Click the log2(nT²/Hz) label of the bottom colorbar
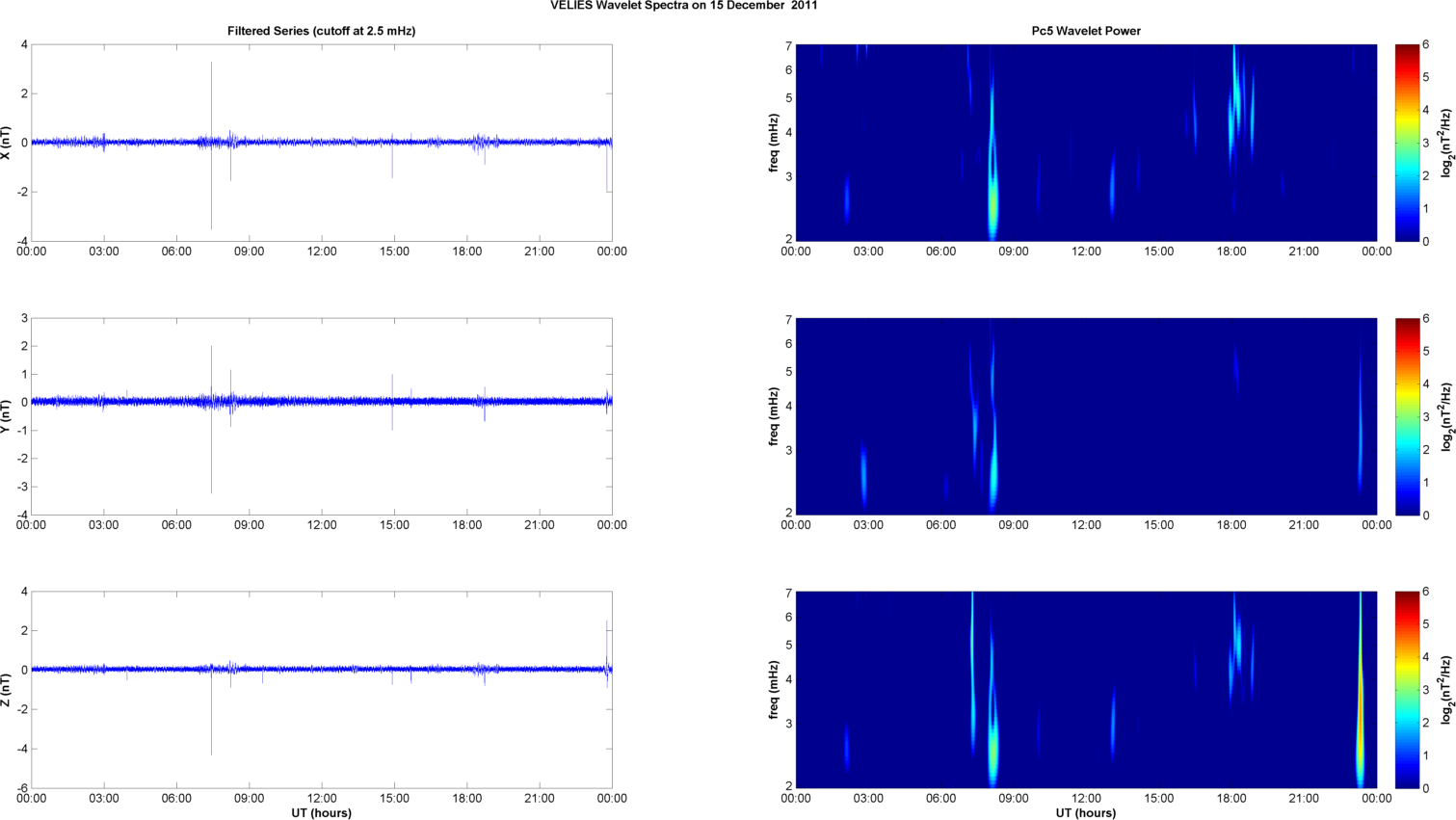Image resolution: width=1456 pixels, height=820 pixels. click(x=1446, y=690)
